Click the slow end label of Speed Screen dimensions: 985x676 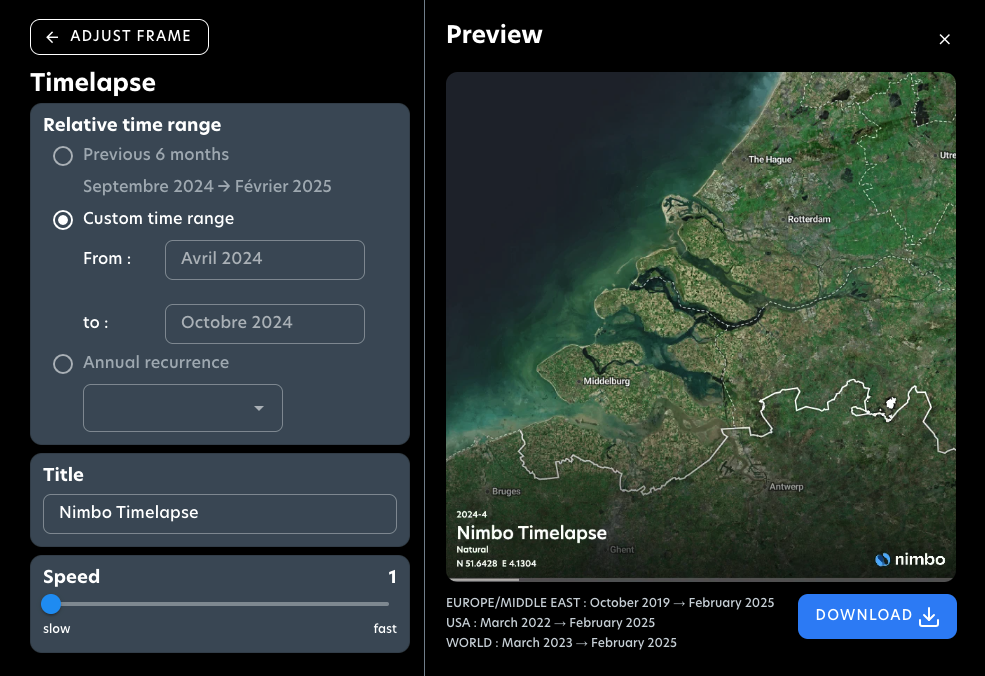57,628
